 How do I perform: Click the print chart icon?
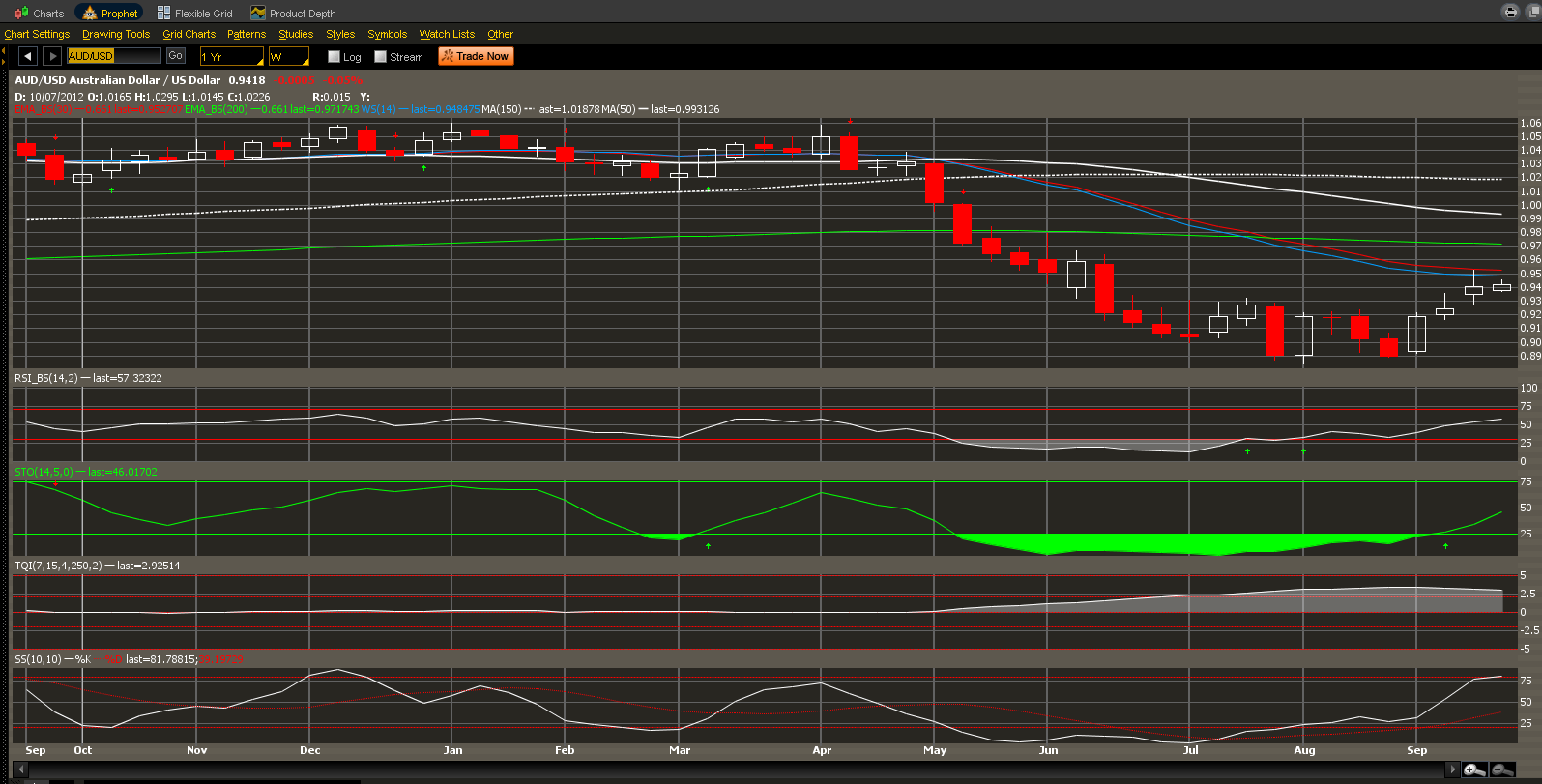[1509, 12]
